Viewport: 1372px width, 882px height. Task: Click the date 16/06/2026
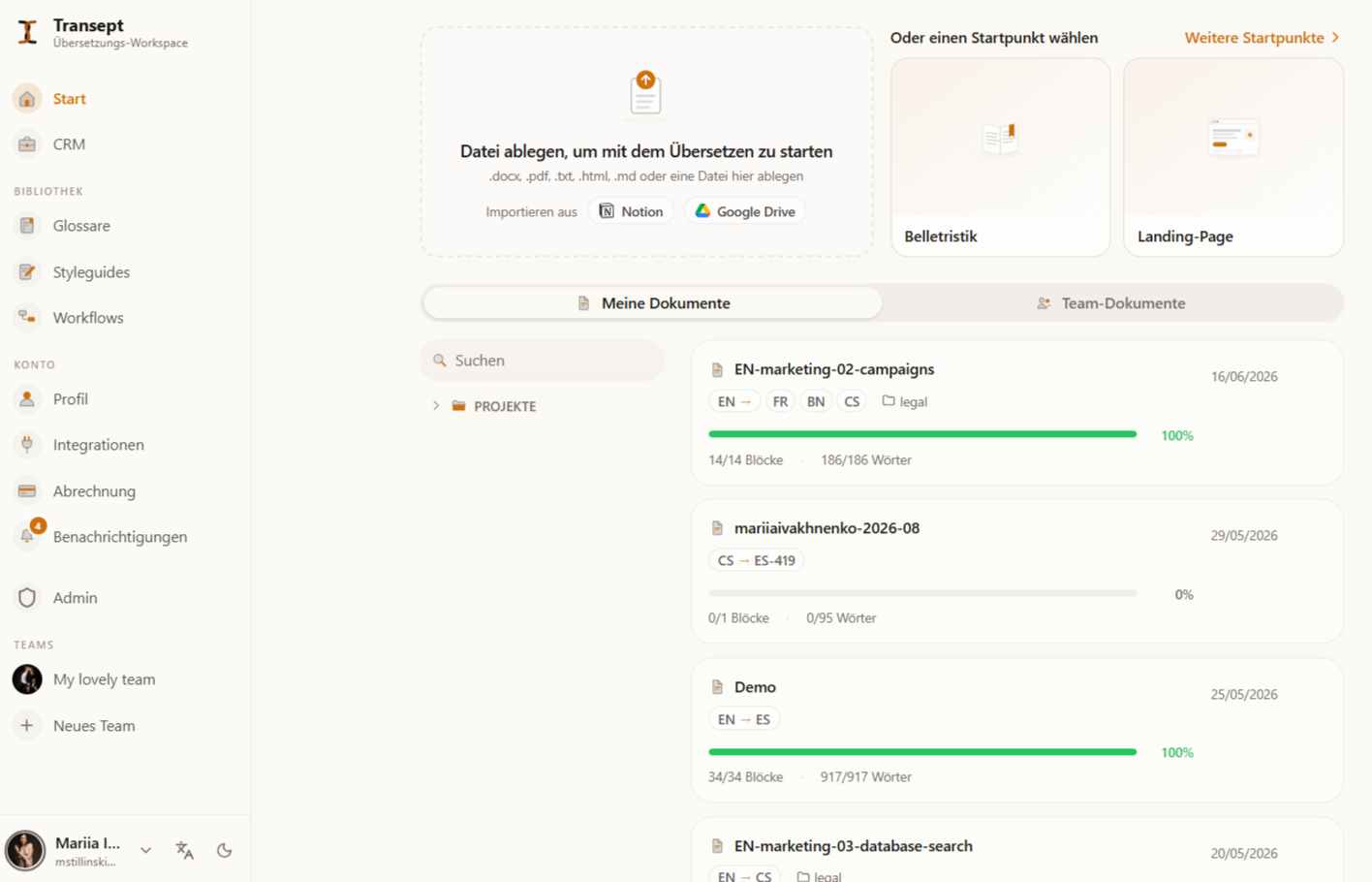pyautogui.click(x=1244, y=377)
